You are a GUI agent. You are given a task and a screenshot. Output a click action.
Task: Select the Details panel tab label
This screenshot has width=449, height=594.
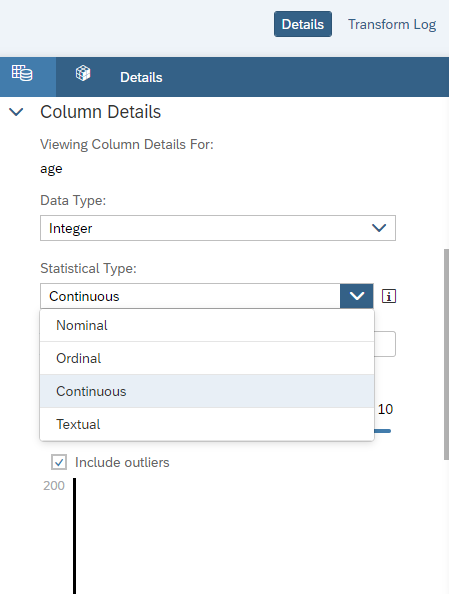(x=141, y=77)
